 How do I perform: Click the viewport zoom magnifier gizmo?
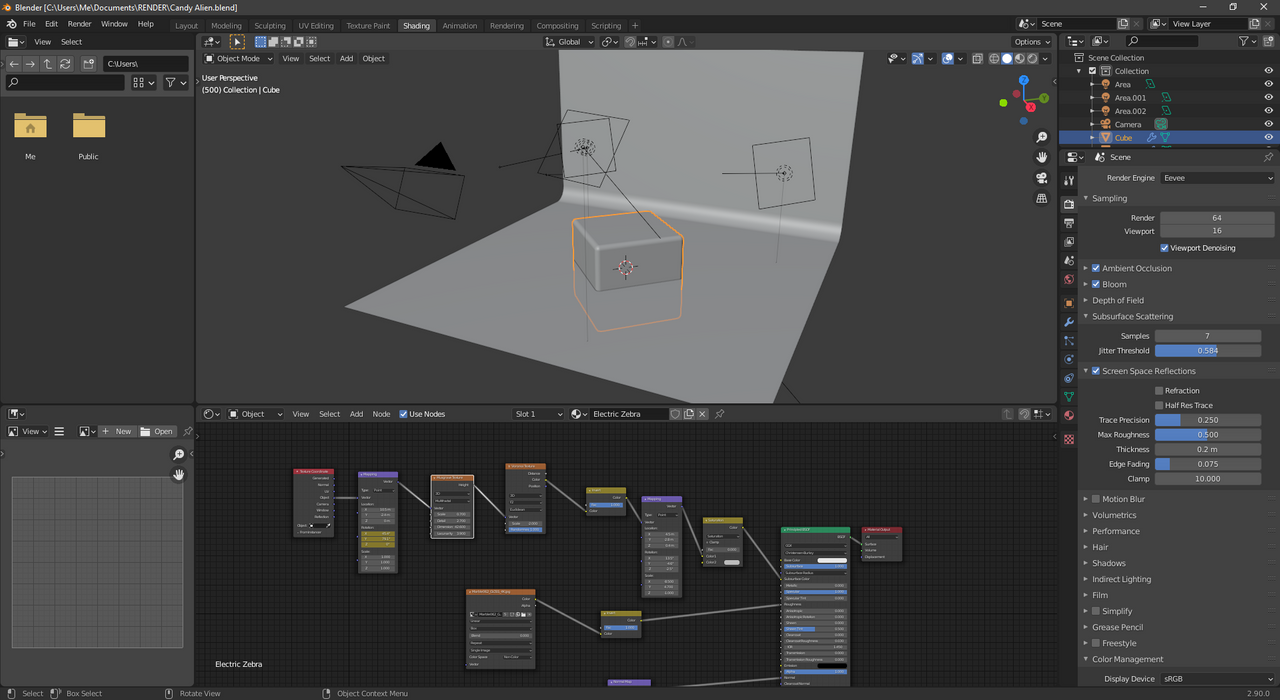click(1042, 137)
